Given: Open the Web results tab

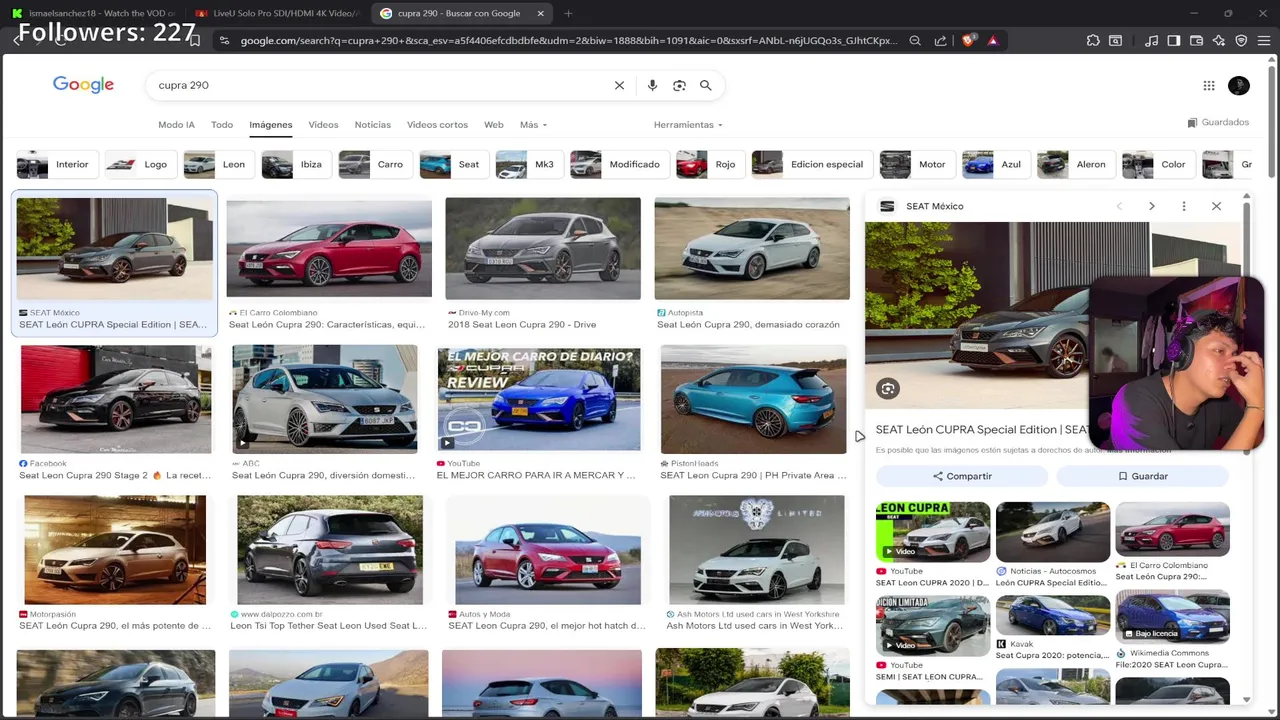Looking at the screenshot, I should click(494, 125).
